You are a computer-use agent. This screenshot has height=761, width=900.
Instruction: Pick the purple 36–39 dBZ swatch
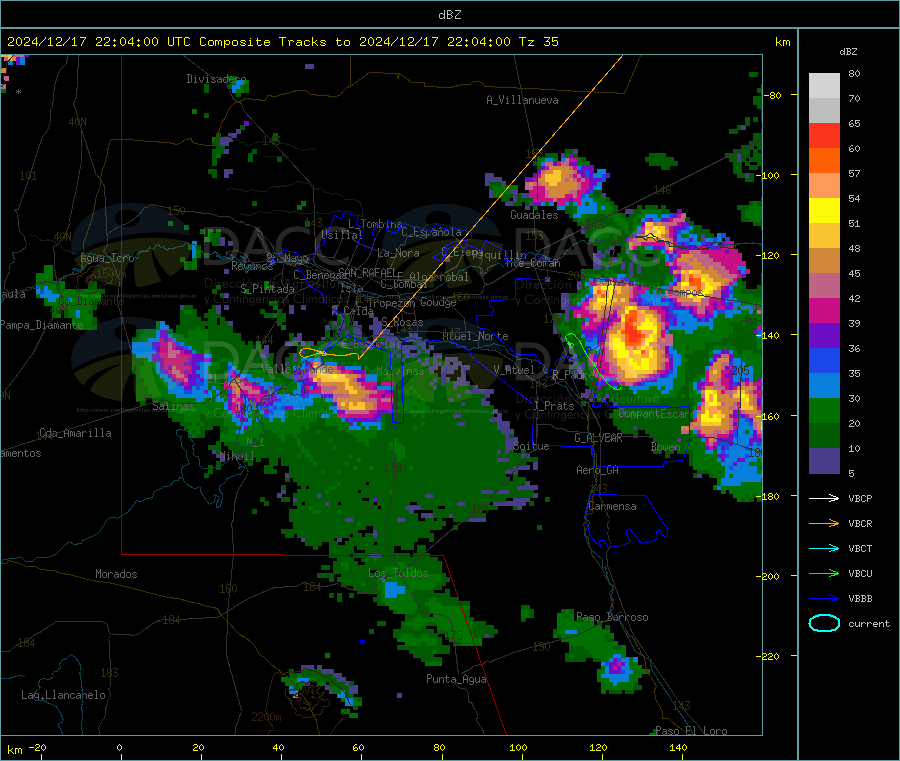824,336
